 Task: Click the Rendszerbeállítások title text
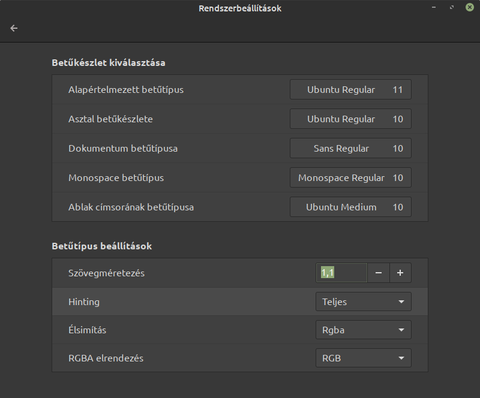(x=240, y=8)
